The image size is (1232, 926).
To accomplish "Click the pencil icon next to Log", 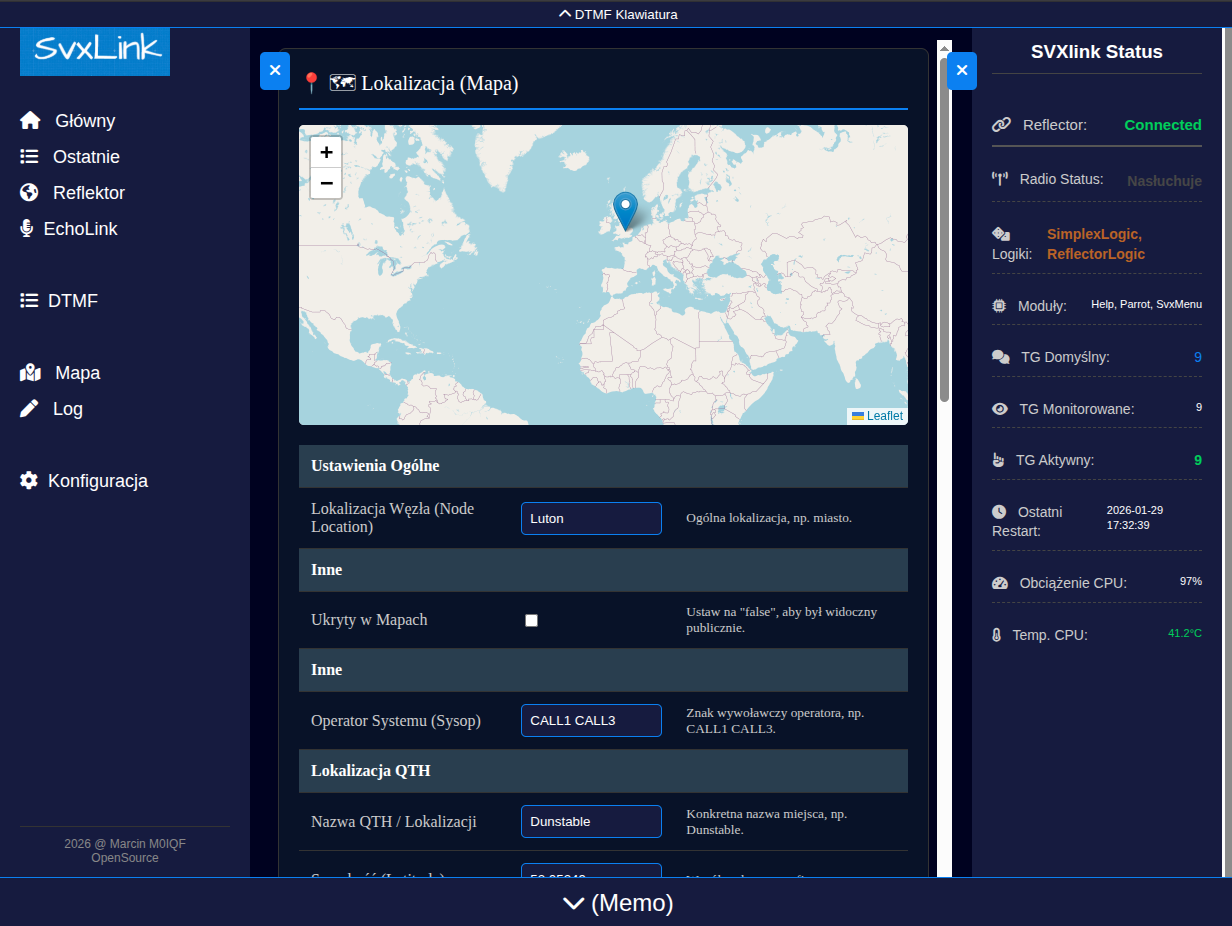I will click(x=30, y=409).
